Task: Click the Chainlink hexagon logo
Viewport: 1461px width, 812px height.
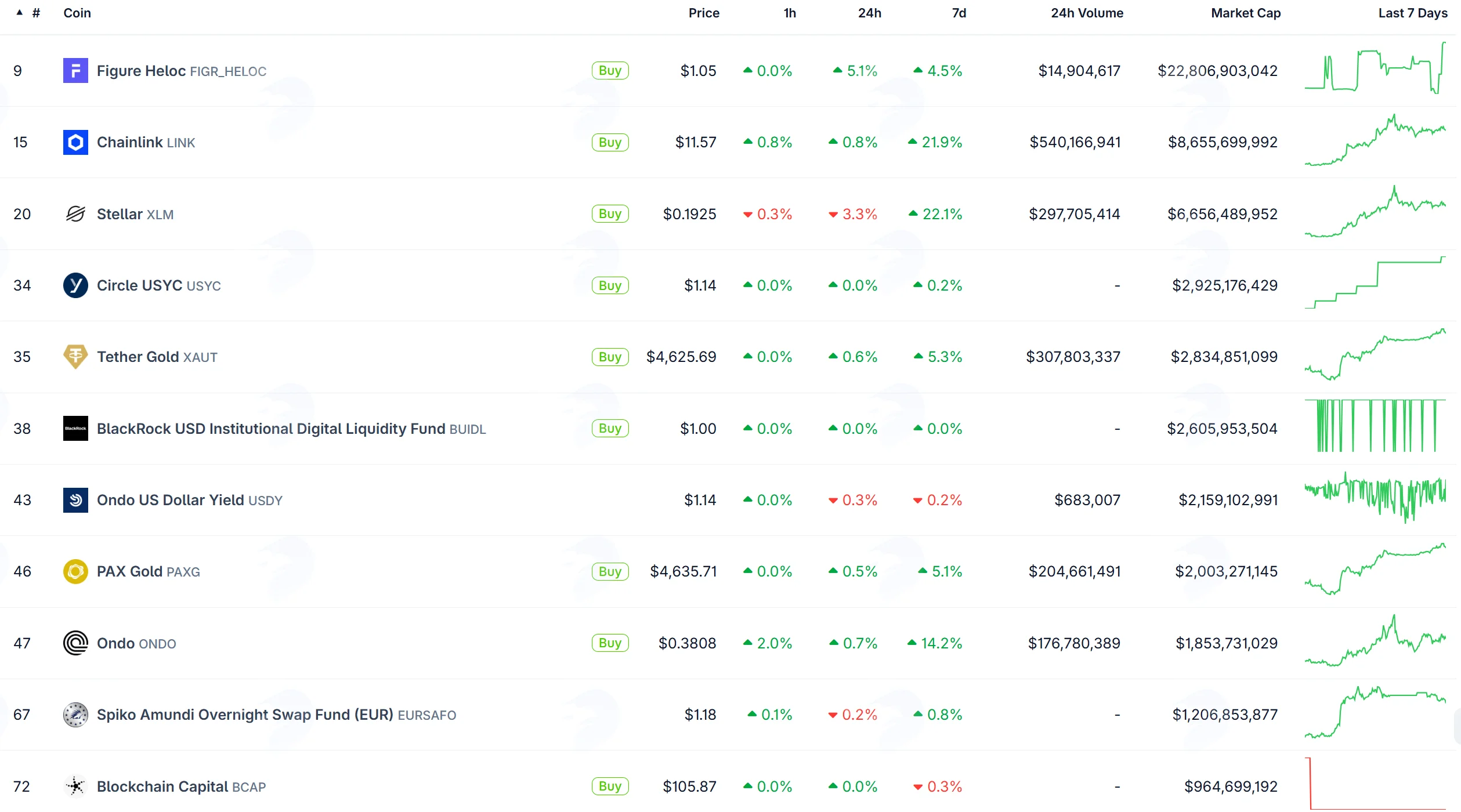Action: point(75,142)
